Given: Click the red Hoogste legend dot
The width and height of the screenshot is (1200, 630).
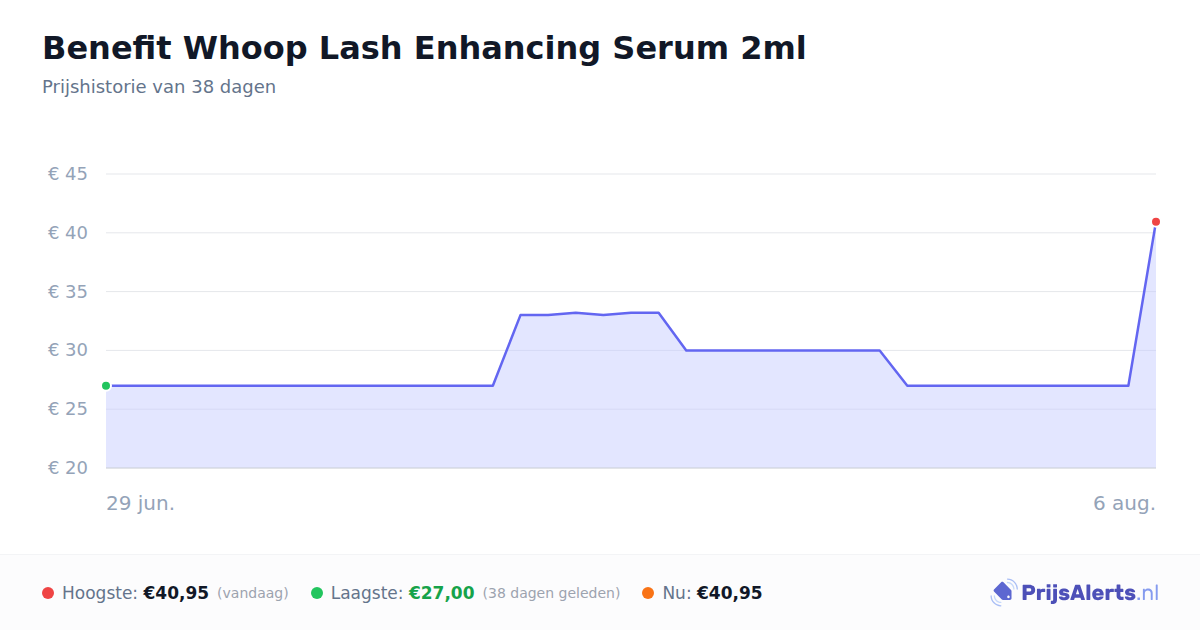Looking at the screenshot, I should coord(48,593).
